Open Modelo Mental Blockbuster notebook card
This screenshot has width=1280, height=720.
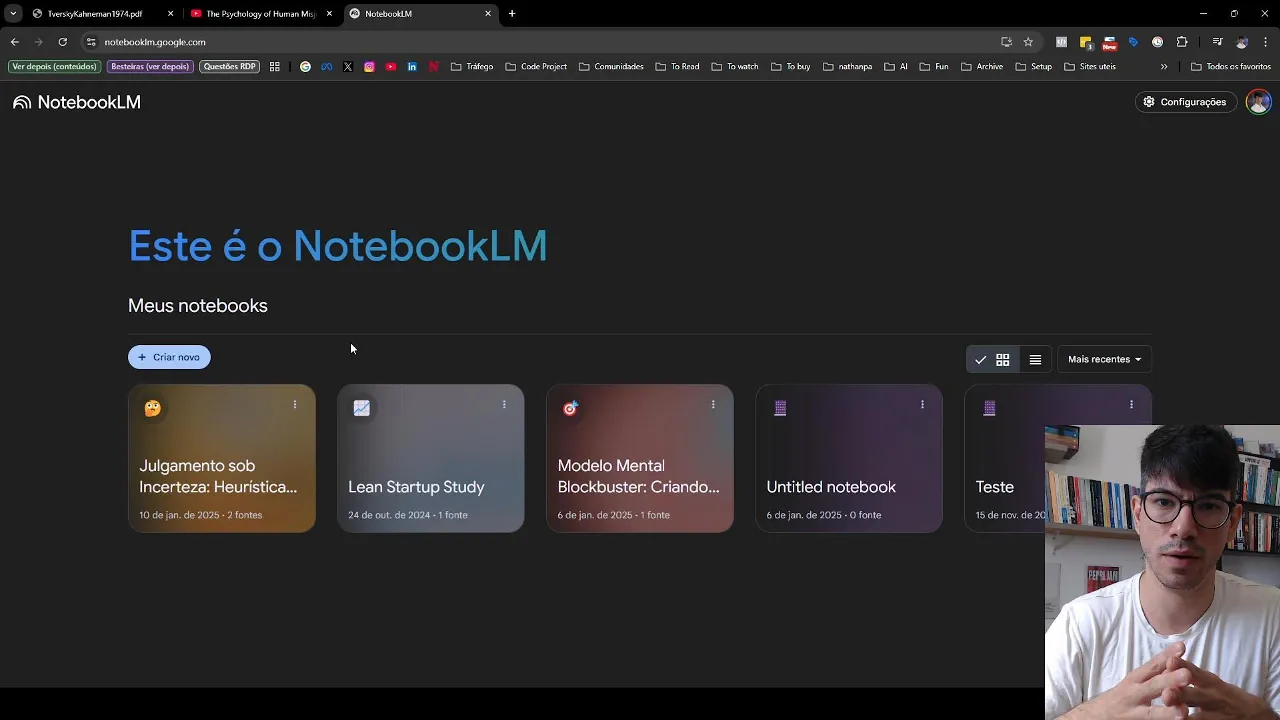click(x=639, y=459)
